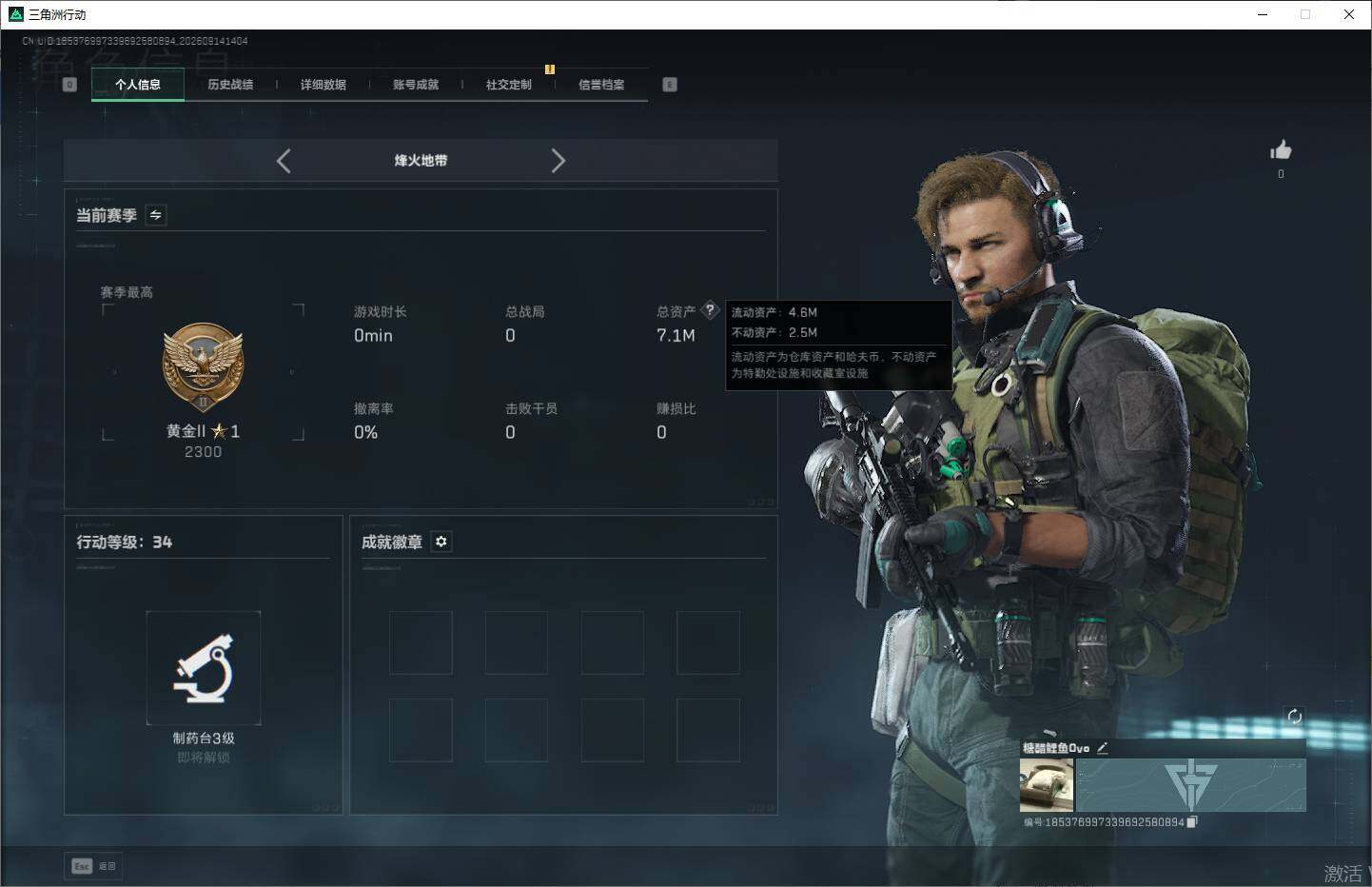
Task: Minimize the 三角洲行动 window
Action: 1263,14
